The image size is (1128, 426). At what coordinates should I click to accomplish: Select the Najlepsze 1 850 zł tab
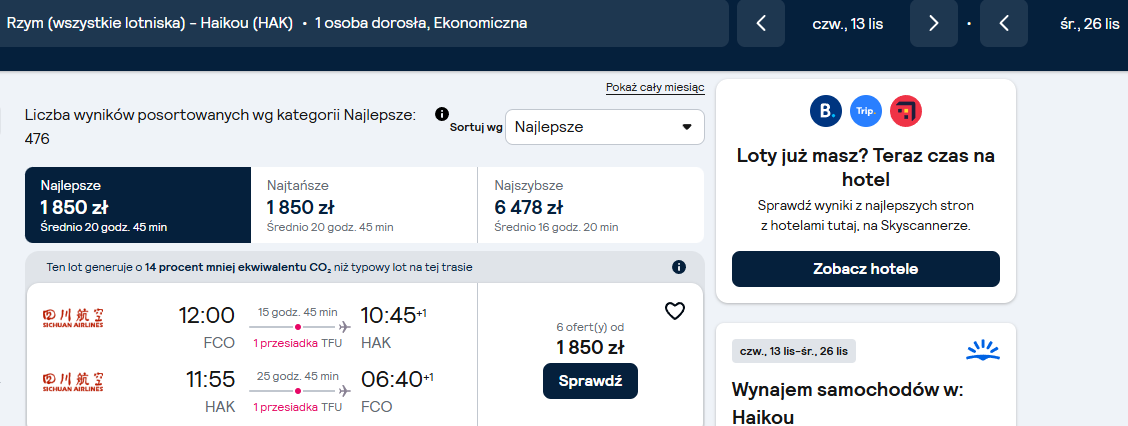(x=138, y=205)
